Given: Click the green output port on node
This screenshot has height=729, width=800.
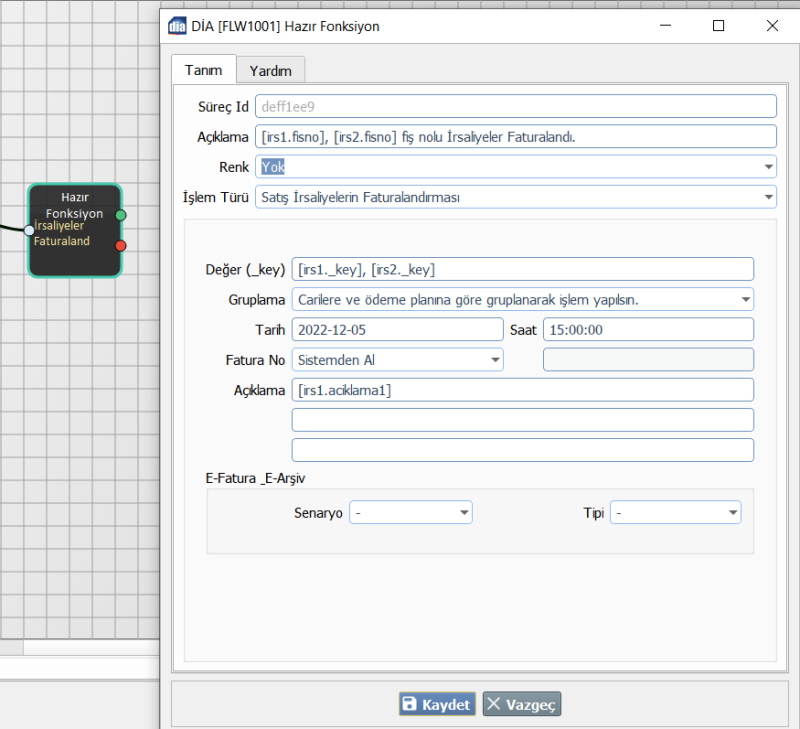Looking at the screenshot, I should pyautogui.click(x=121, y=215).
